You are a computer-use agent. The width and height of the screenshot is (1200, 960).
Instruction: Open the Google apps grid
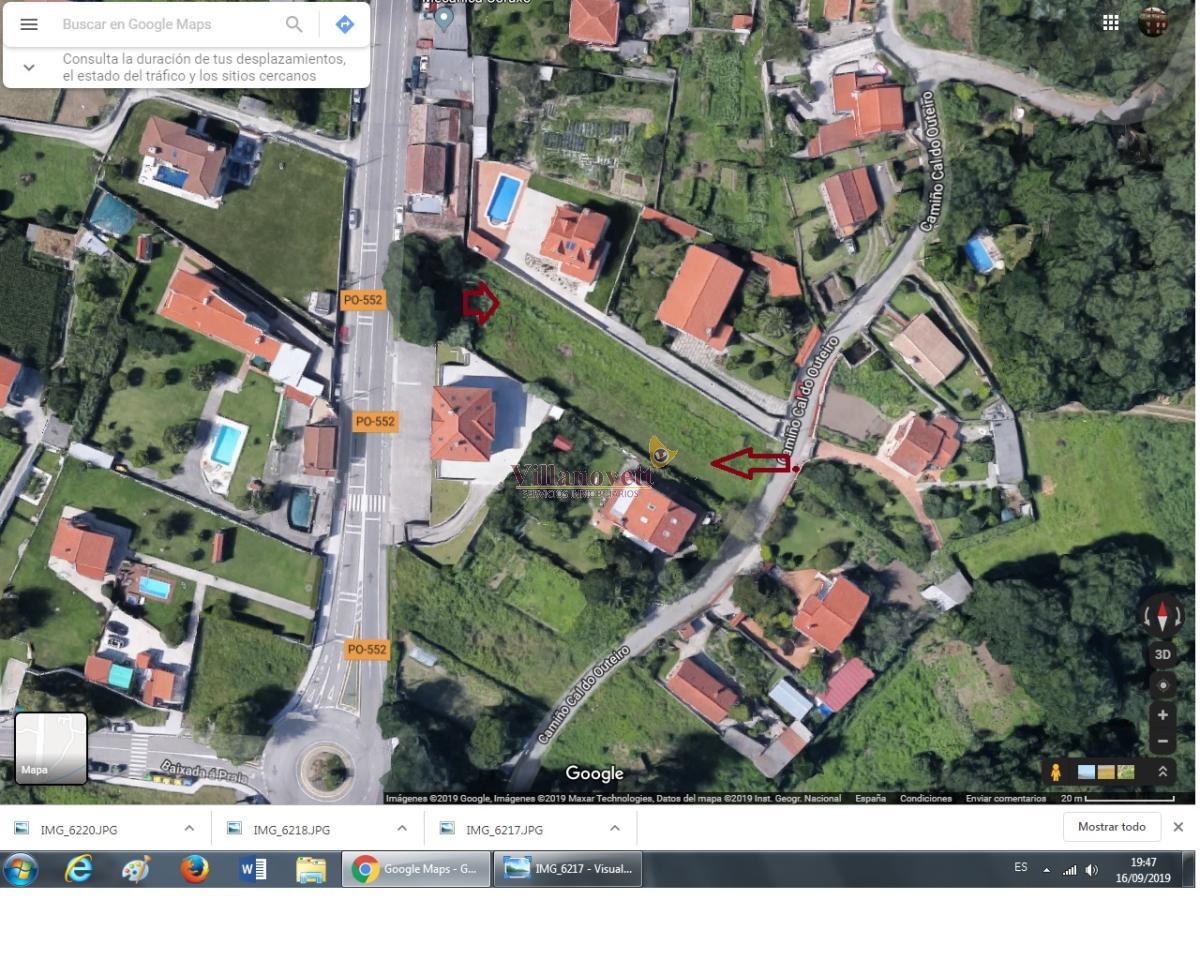(x=1111, y=23)
